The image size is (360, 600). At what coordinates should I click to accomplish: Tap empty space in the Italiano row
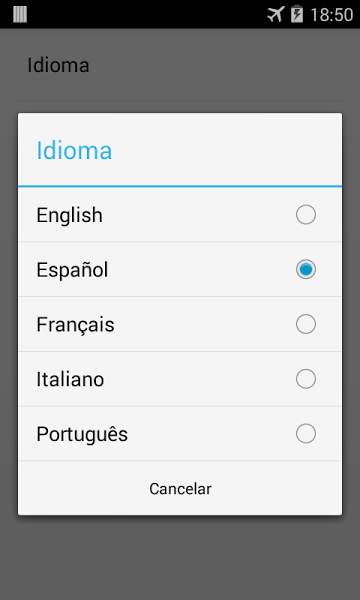(199, 379)
